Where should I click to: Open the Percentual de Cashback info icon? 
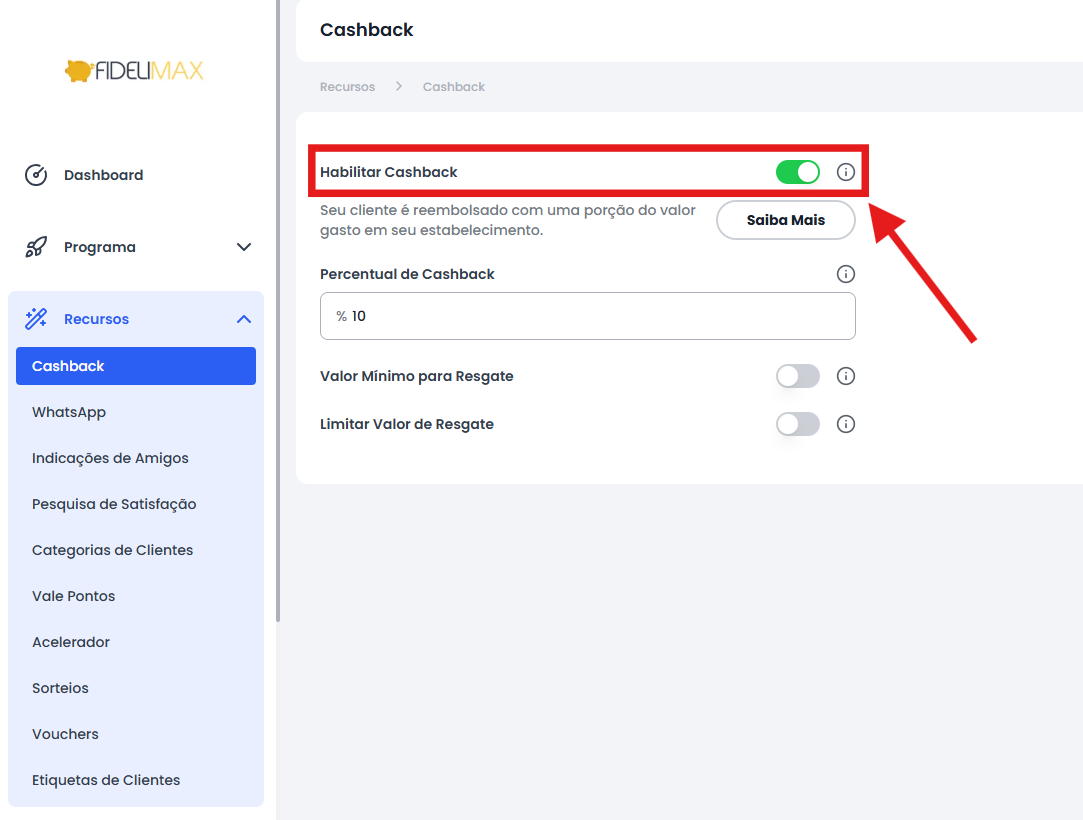pos(845,274)
